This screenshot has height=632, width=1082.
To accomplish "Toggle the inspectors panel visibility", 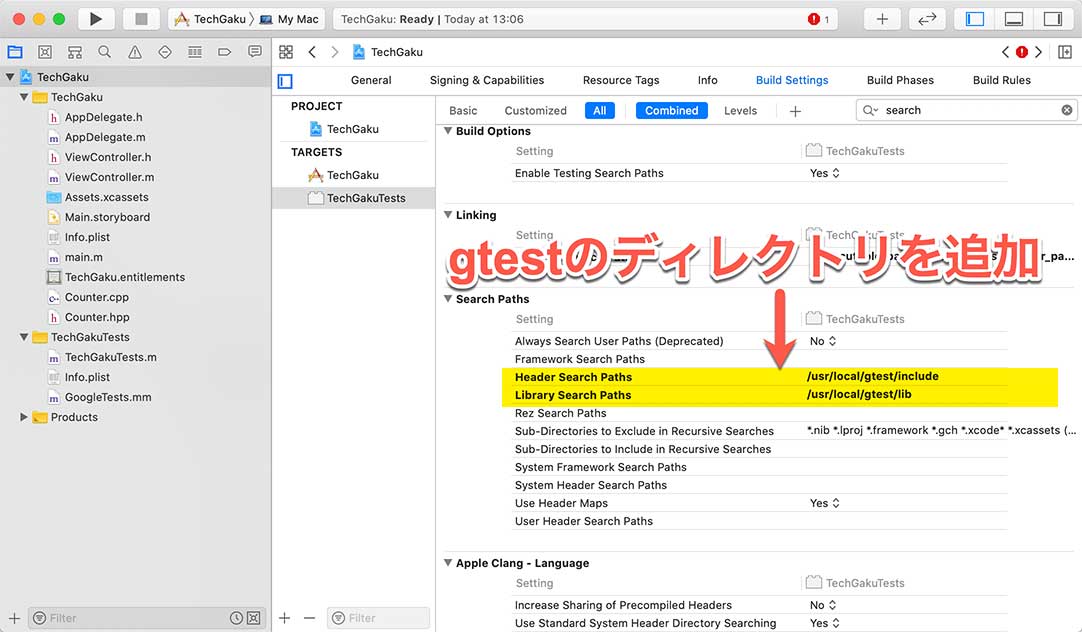I will click(x=1053, y=19).
